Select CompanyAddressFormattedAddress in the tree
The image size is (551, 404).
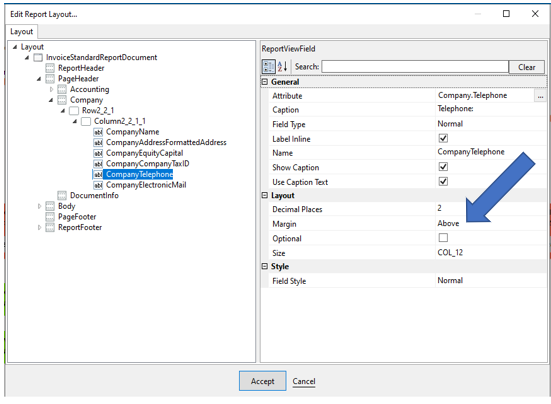166,143
